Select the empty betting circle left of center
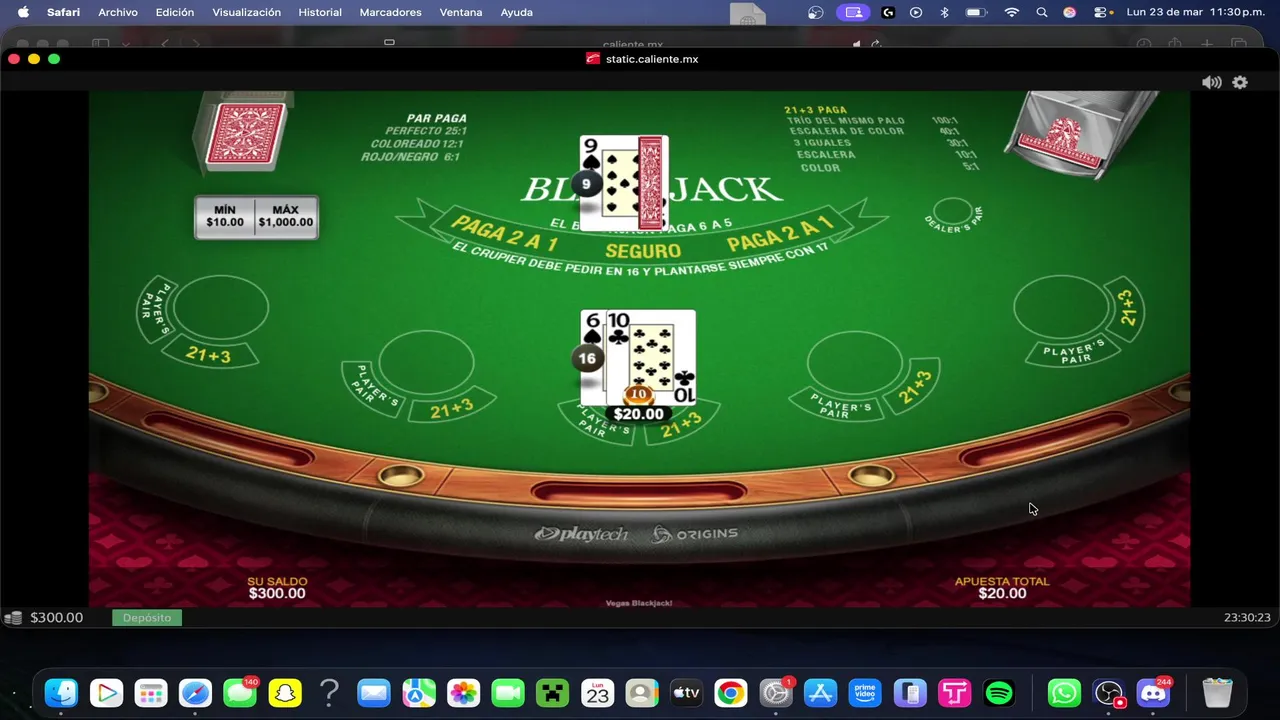The width and height of the screenshot is (1280, 720). pos(426,362)
